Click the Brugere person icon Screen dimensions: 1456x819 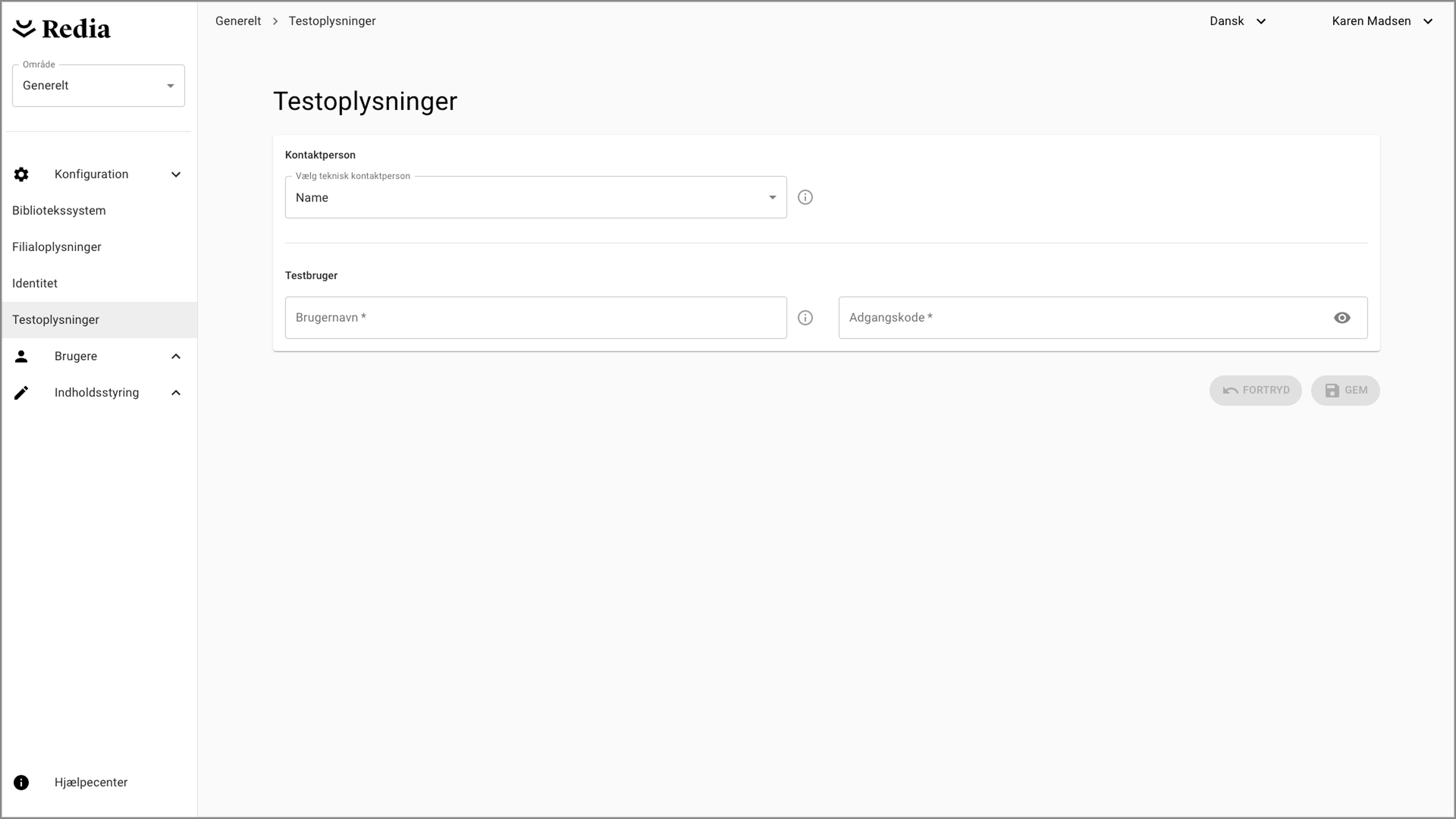[x=21, y=356]
